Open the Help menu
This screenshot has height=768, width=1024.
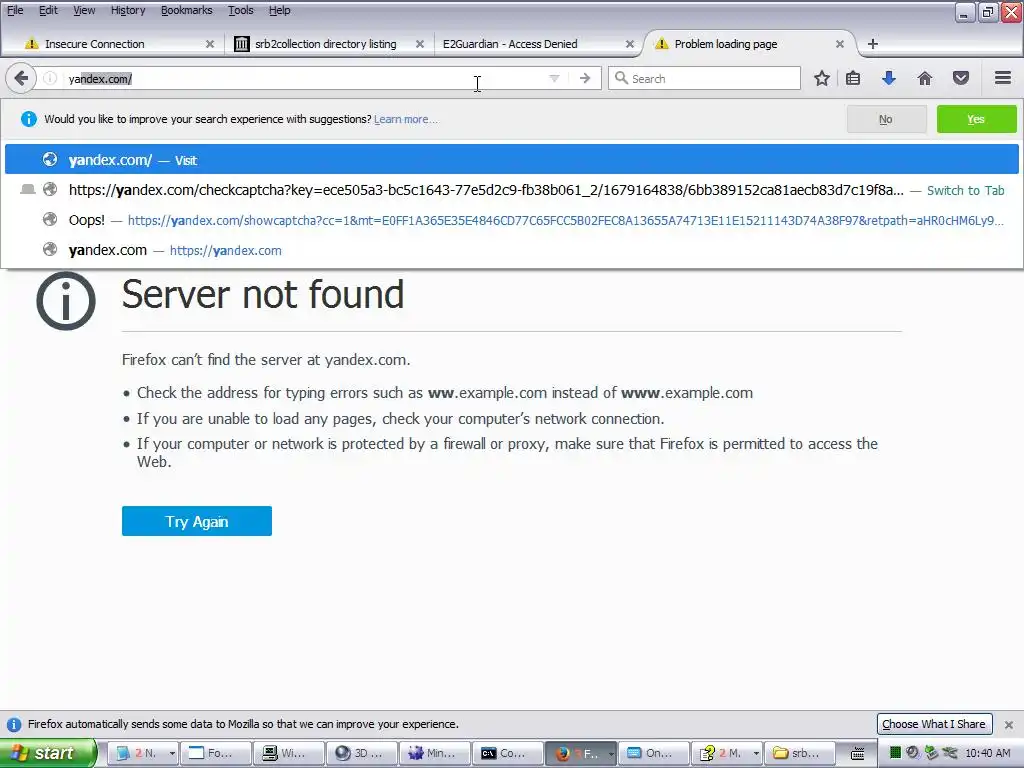[x=280, y=10]
